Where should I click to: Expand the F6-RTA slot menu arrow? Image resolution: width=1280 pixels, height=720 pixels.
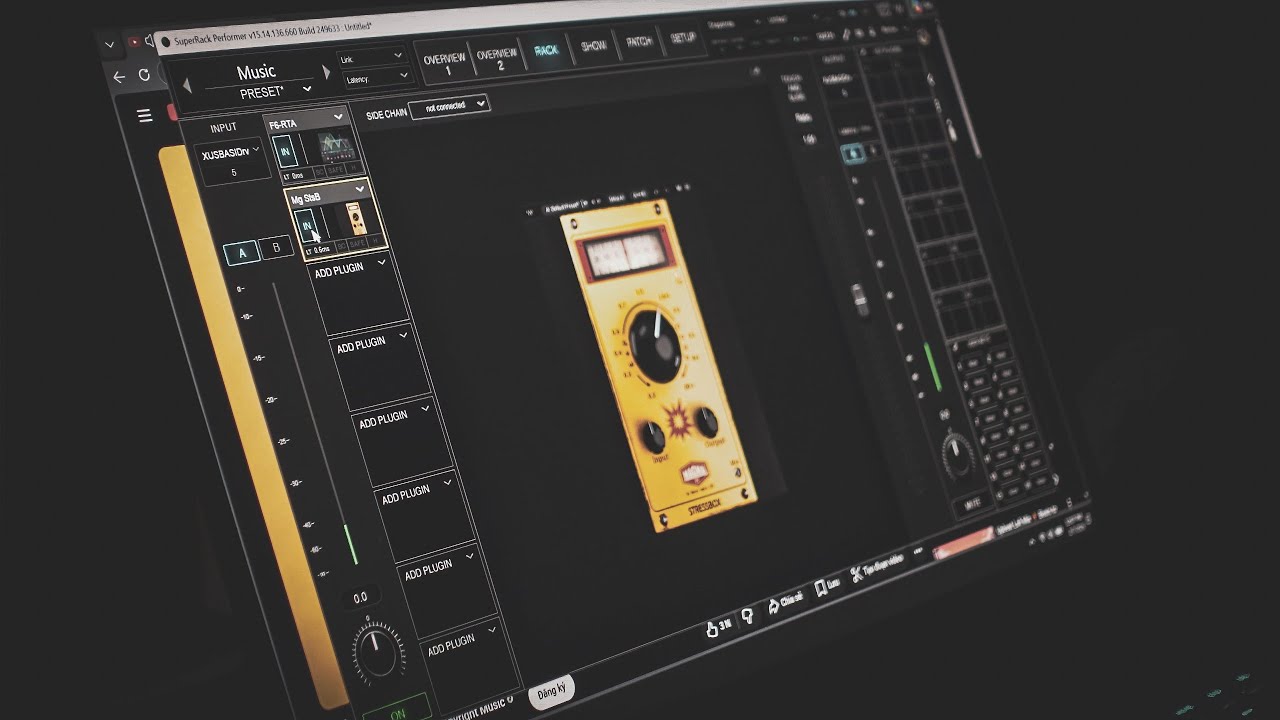(339, 117)
